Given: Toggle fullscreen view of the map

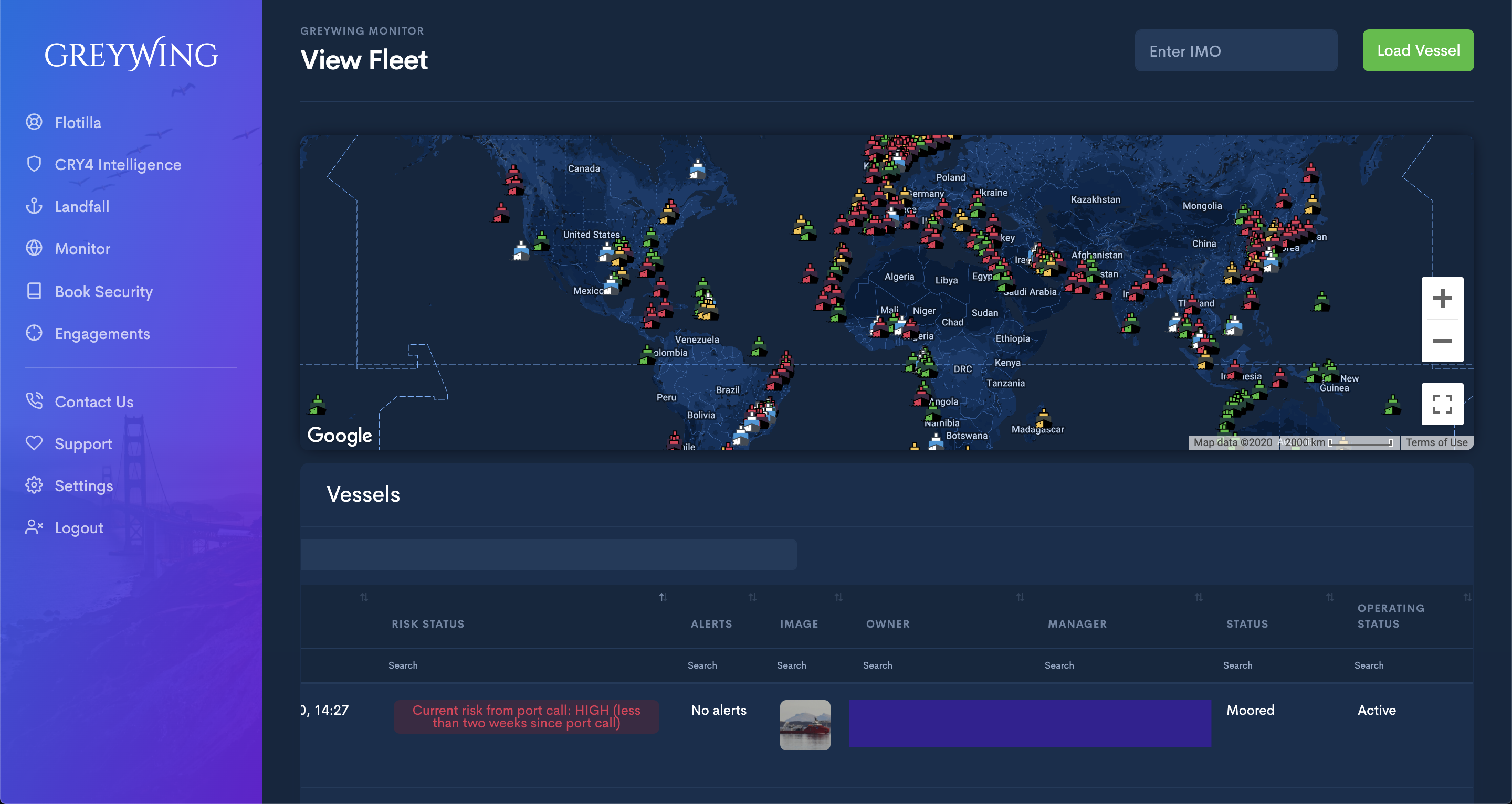Looking at the screenshot, I should [x=1442, y=404].
